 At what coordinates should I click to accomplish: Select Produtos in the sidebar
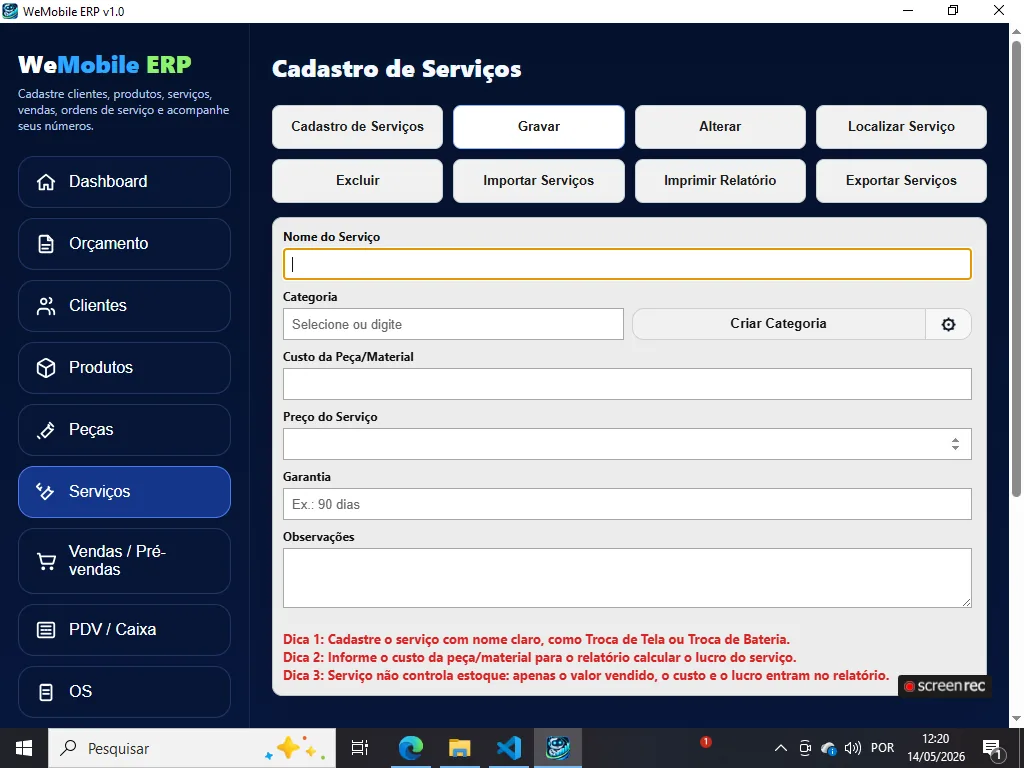[124, 368]
